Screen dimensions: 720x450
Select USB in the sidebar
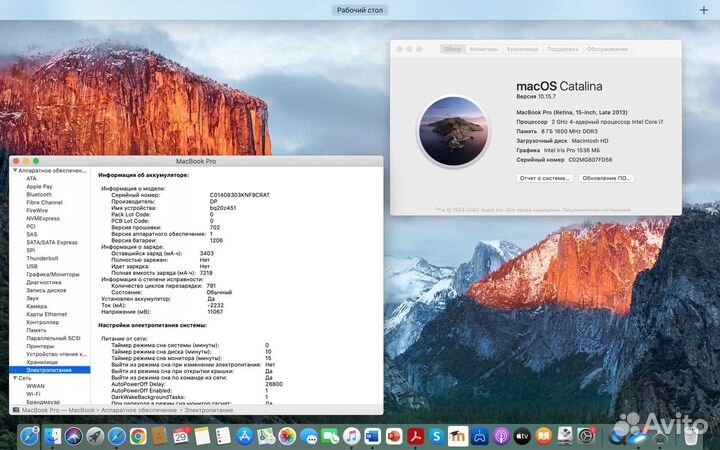pyautogui.click(x=32, y=266)
